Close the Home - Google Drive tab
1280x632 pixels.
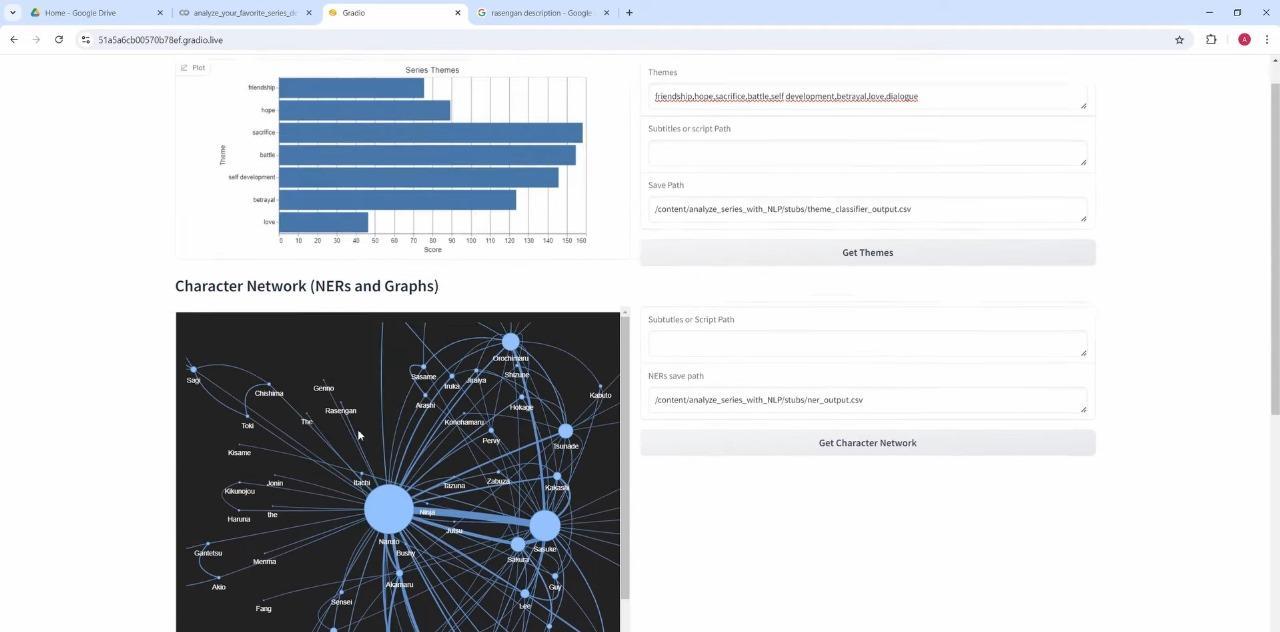pyautogui.click(x=160, y=13)
